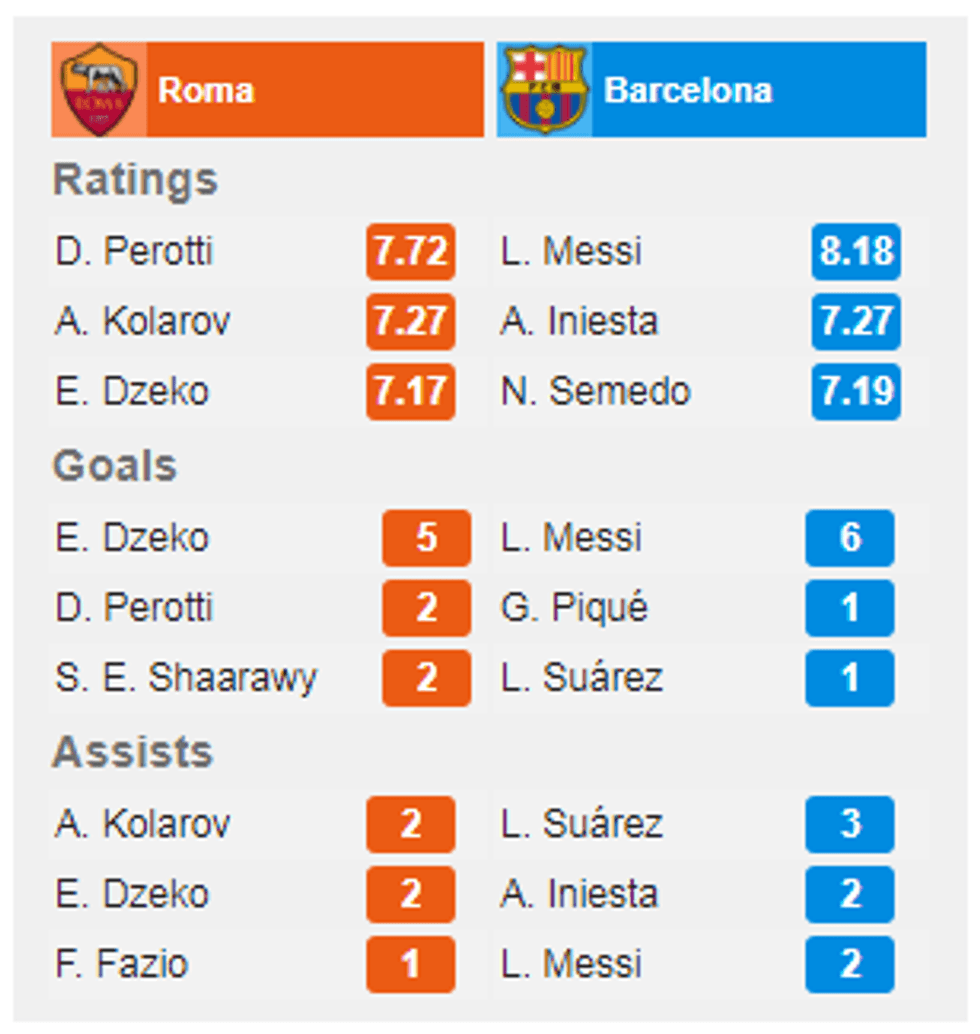
Task: Select E. Dzeko 7.17 rating badge
Action: point(411,392)
